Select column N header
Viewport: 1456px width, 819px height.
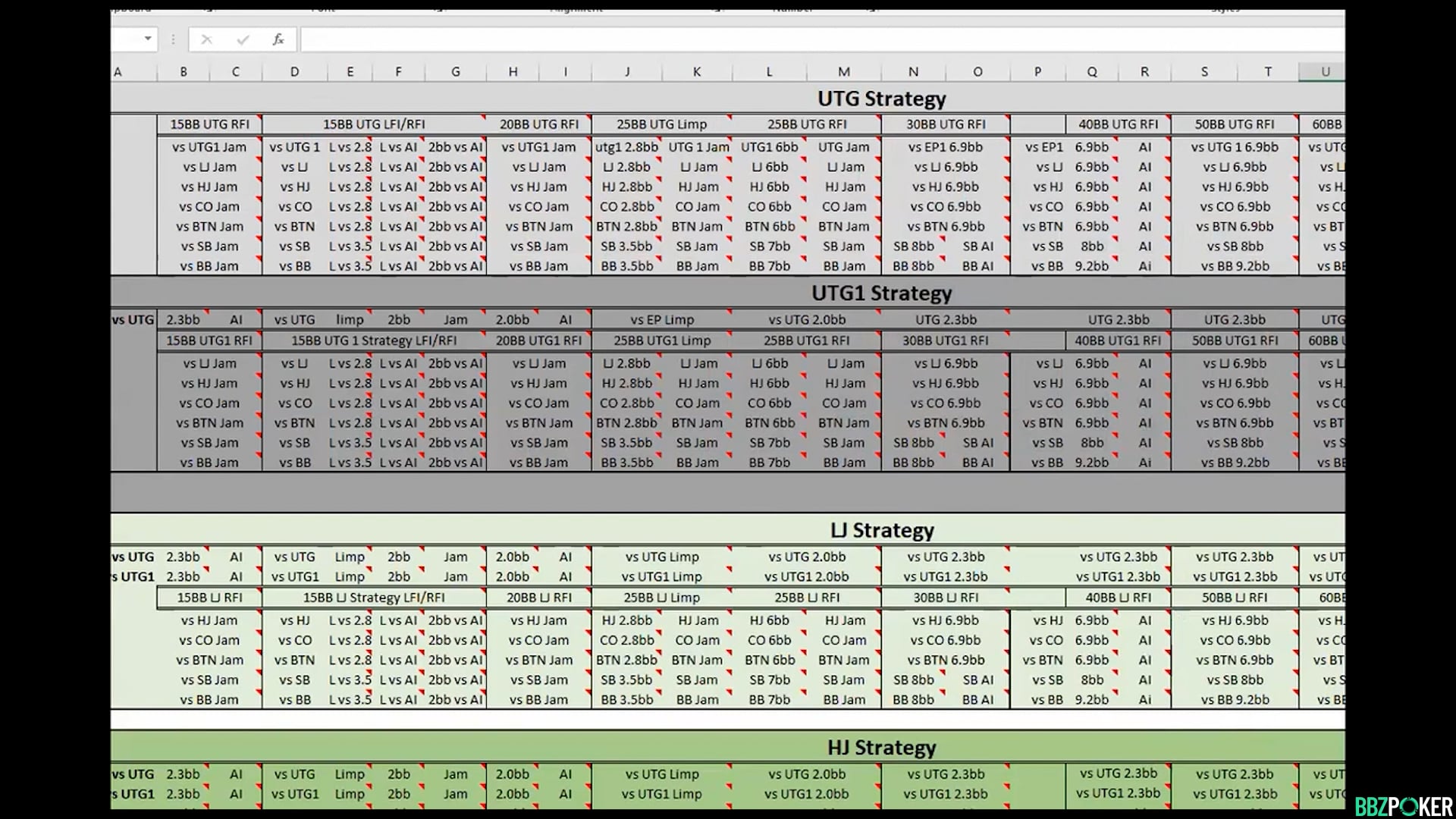913,72
